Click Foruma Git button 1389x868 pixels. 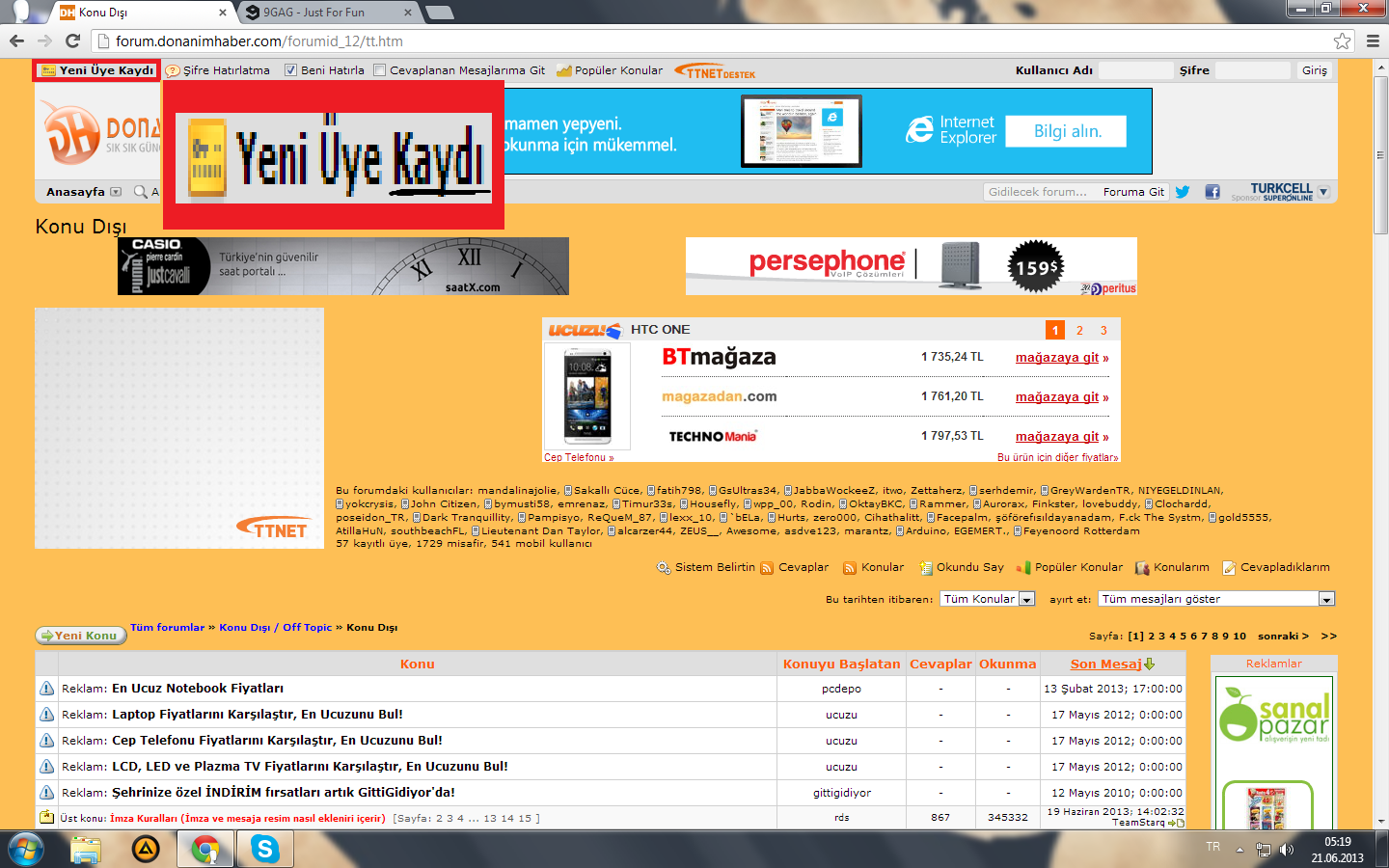point(1133,192)
